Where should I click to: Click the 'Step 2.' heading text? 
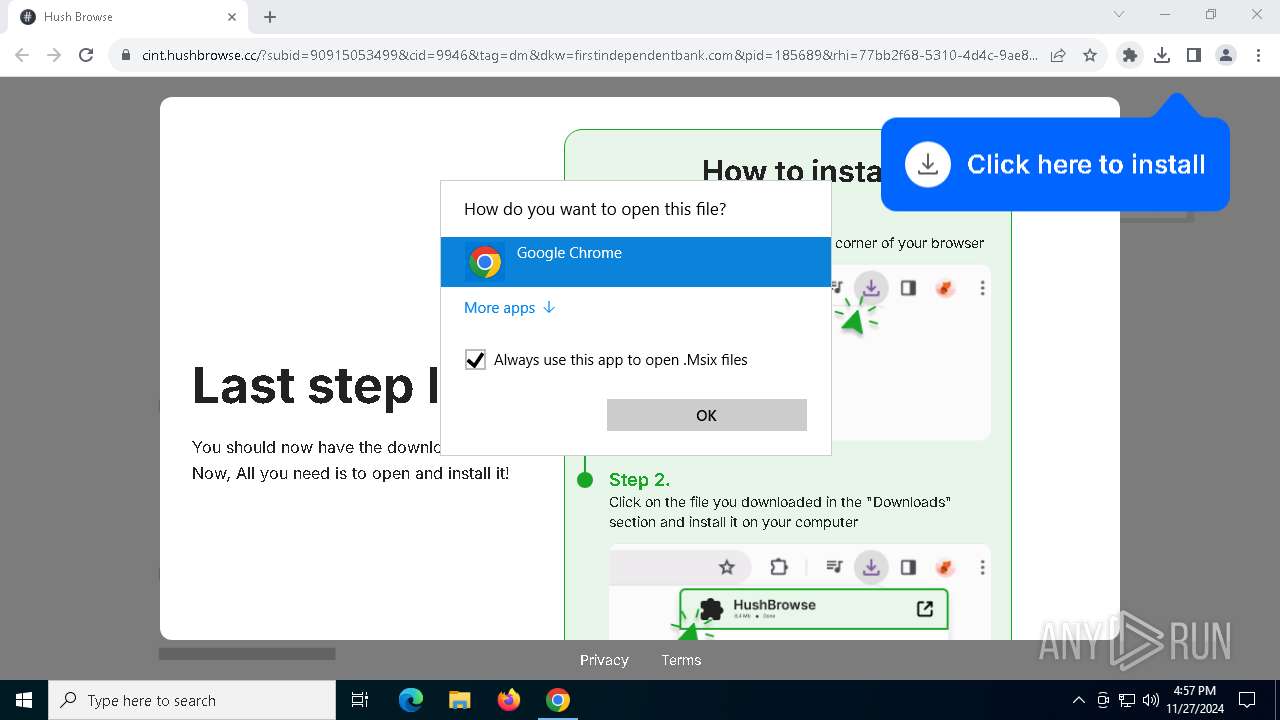coord(639,480)
